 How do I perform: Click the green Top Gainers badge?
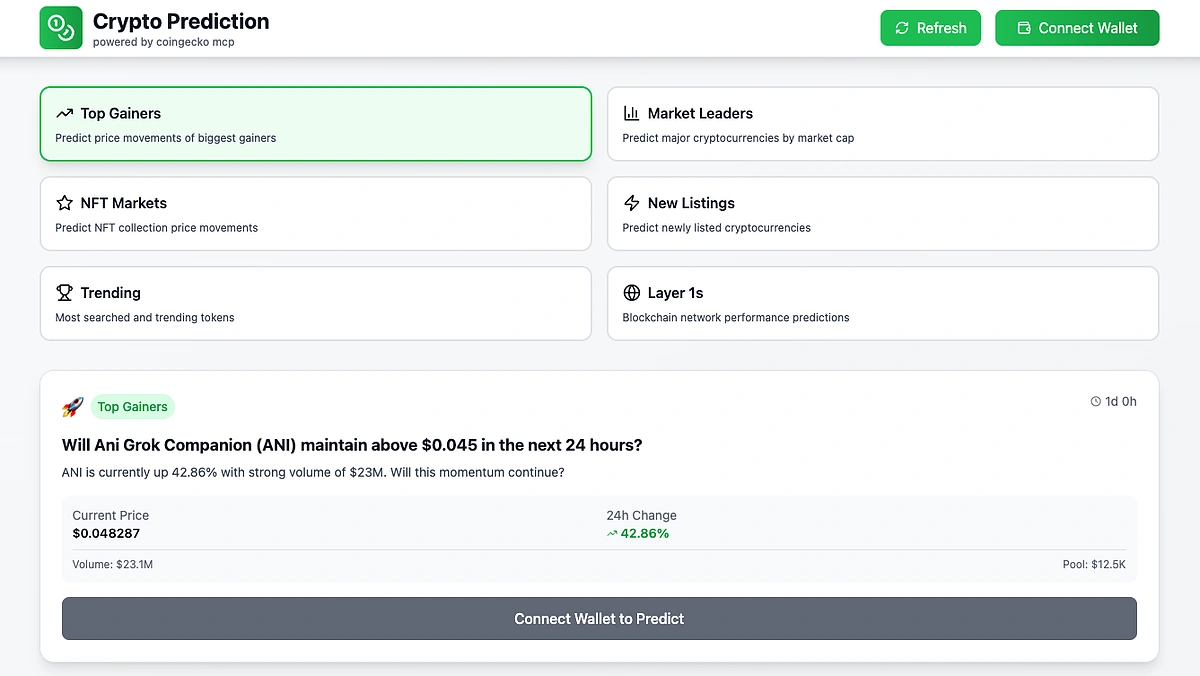(x=133, y=407)
